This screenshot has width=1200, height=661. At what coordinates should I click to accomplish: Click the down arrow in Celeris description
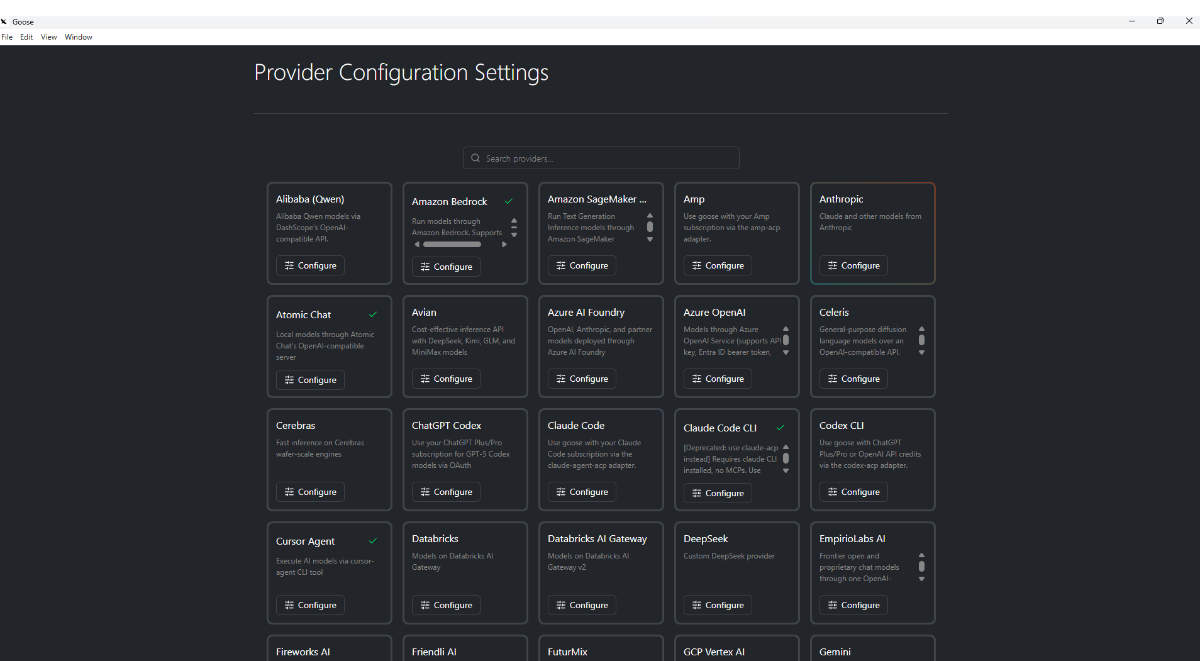click(922, 352)
